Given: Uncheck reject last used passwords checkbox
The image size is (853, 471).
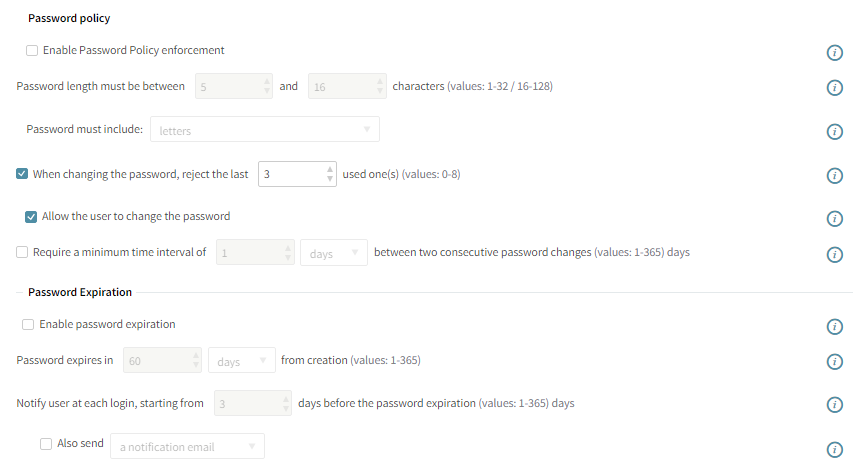Looking at the screenshot, I should (x=22, y=174).
